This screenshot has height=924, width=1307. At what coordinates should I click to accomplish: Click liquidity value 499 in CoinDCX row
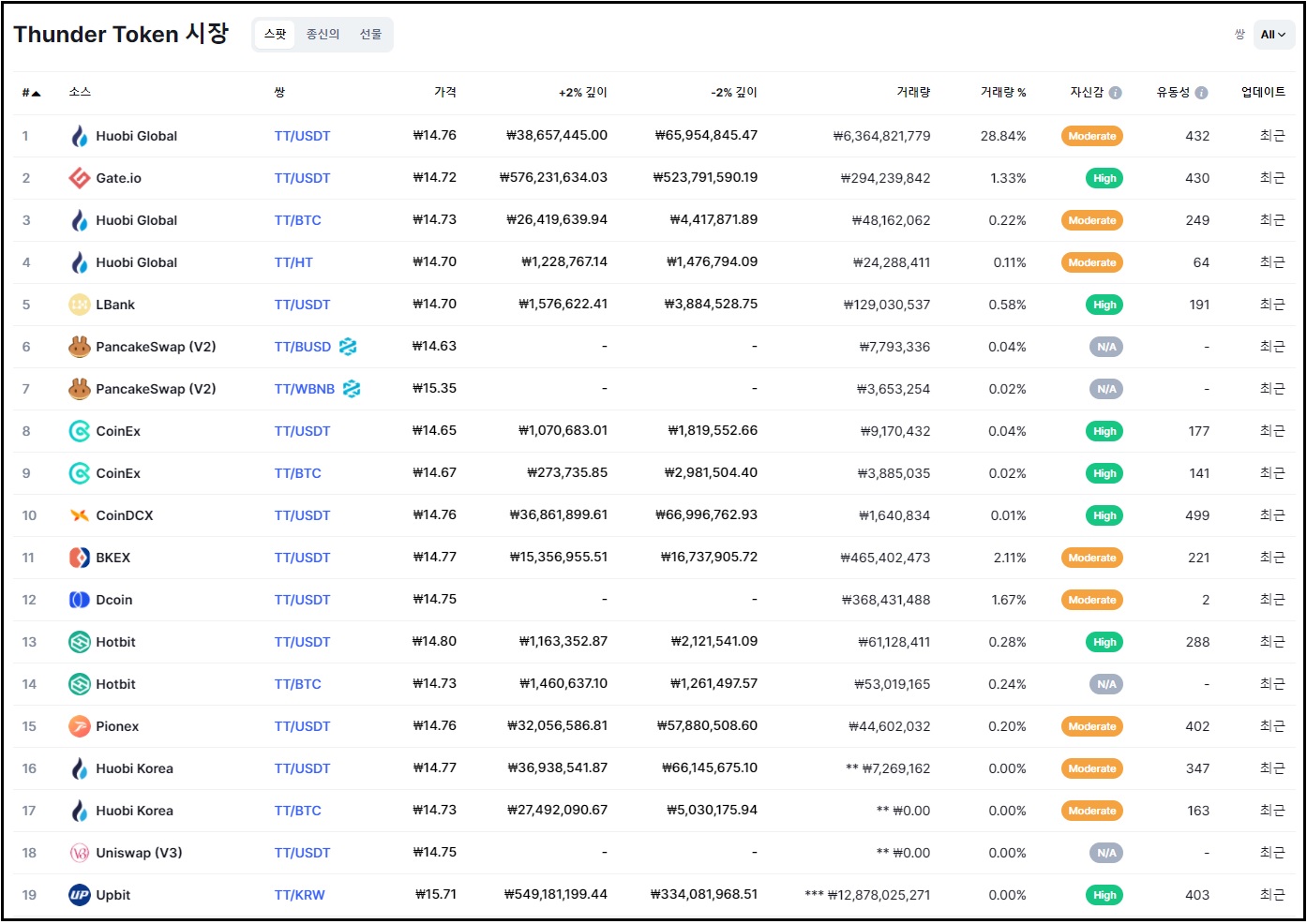pyautogui.click(x=1197, y=515)
